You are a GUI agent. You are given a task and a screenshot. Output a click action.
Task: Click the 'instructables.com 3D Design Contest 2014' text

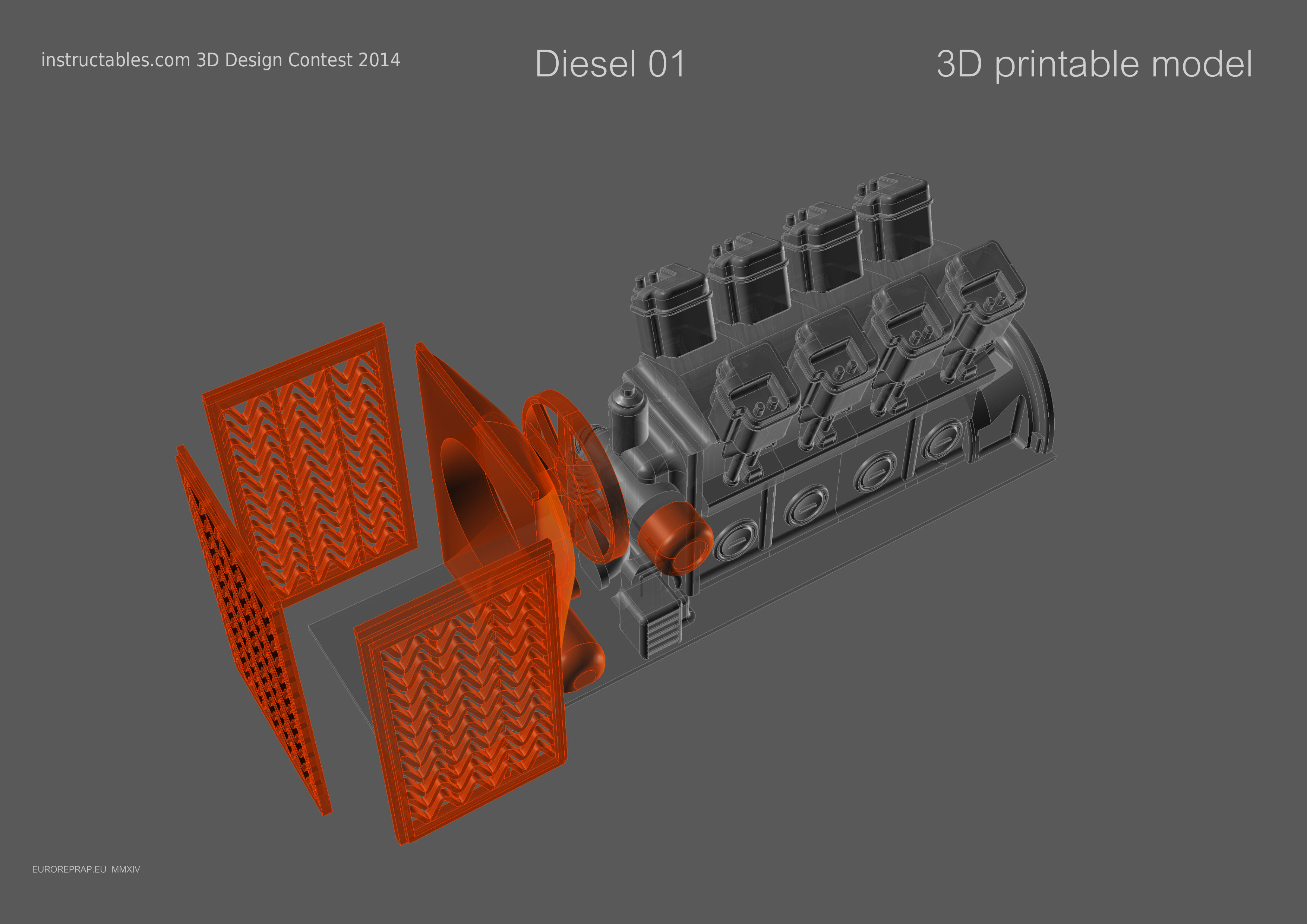[x=220, y=60]
